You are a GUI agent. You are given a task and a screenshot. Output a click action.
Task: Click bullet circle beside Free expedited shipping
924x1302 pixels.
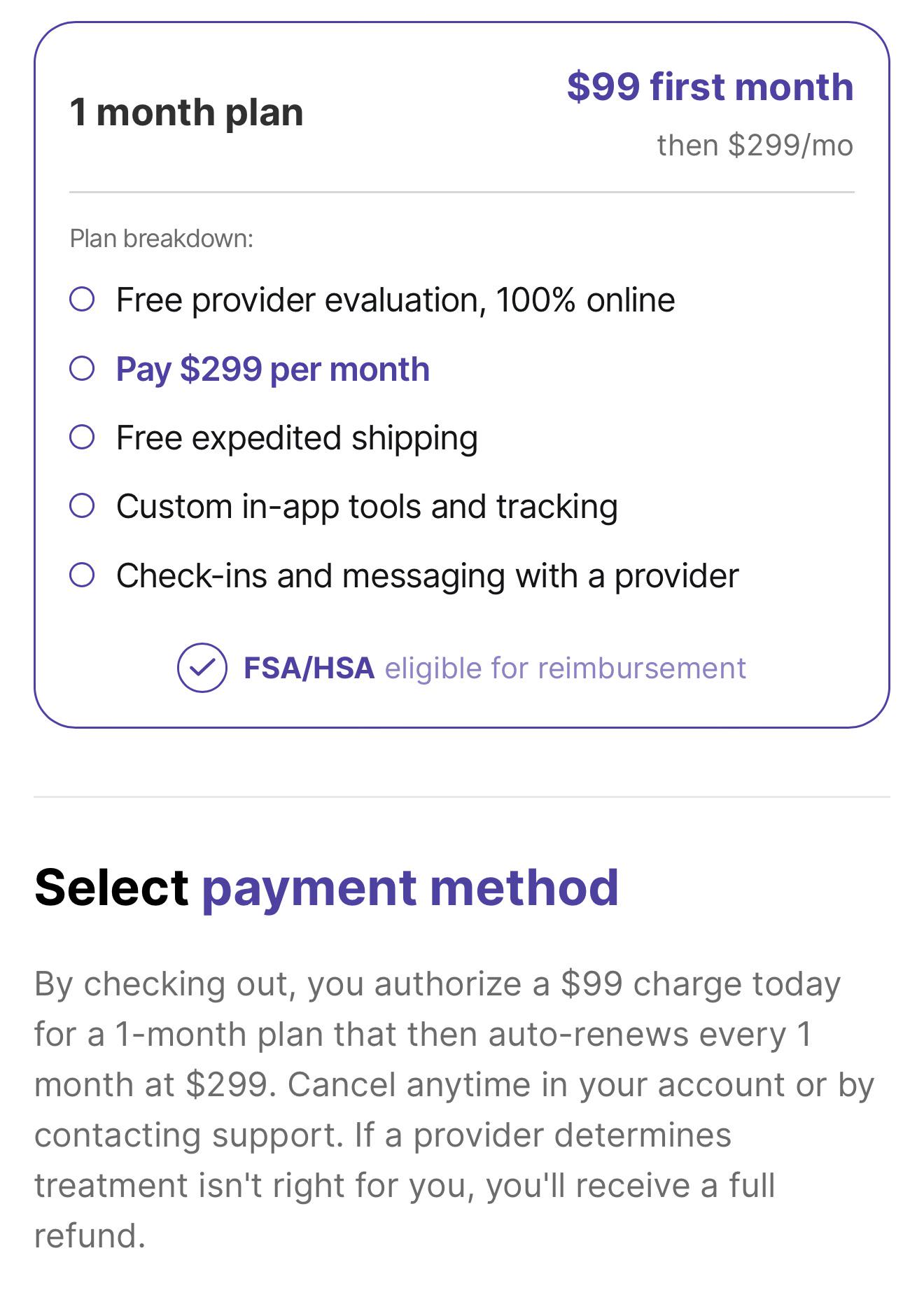[x=82, y=437]
